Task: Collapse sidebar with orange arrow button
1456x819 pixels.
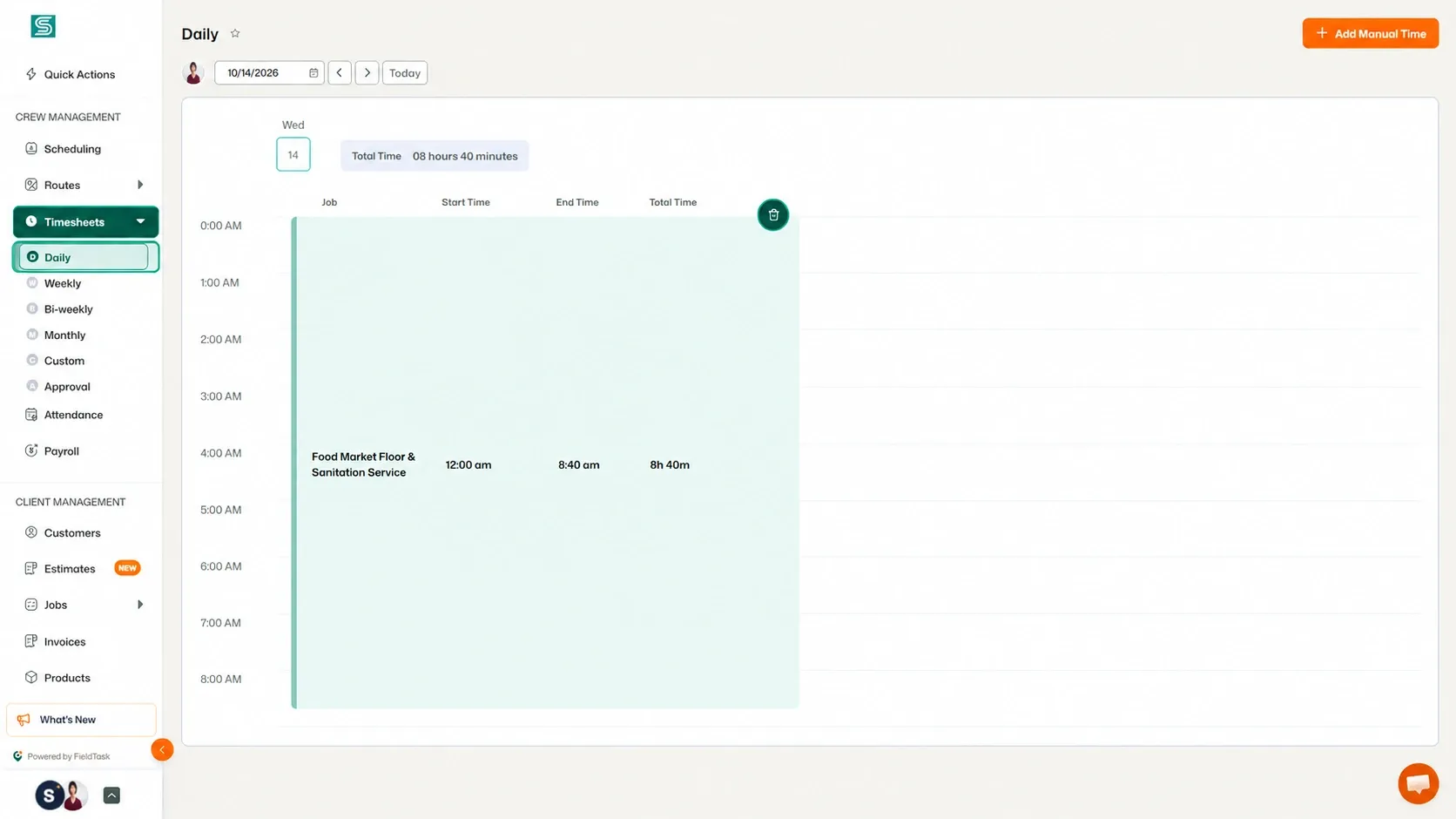Action: coord(162,750)
